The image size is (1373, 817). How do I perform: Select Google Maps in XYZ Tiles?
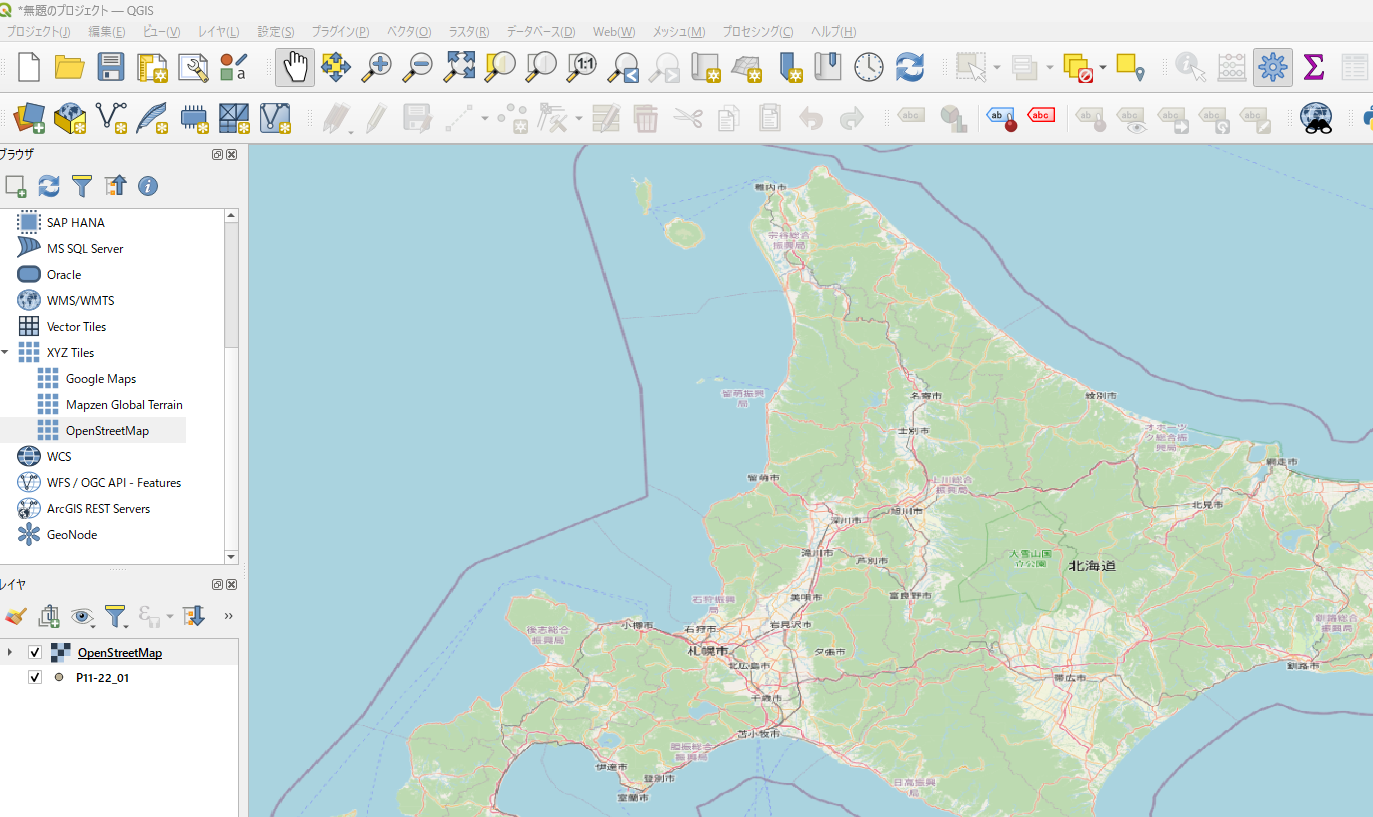(100, 379)
